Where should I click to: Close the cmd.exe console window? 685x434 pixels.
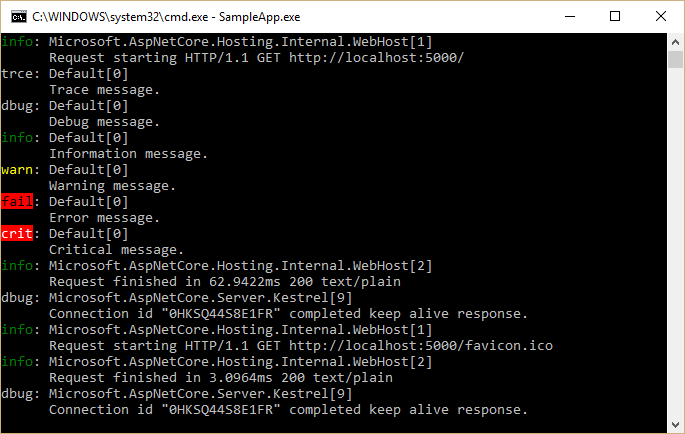[661, 16]
